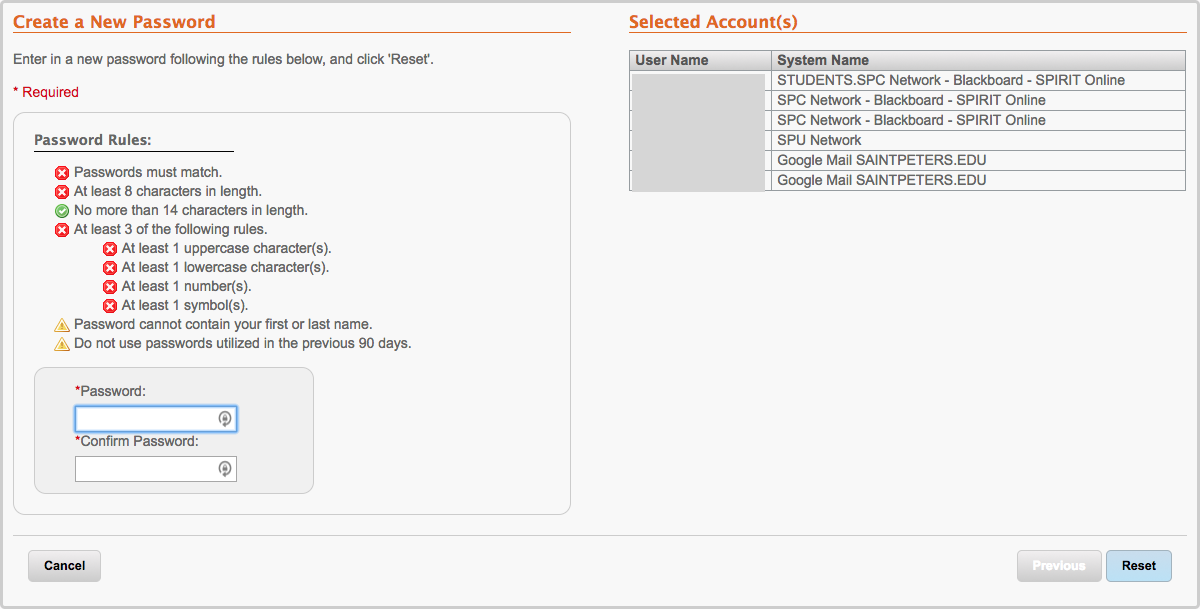Screen dimensions: 1200x609
Task: Click warning triangle beside 'cannot contain your first or last name'
Action: pyautogui.click(x=62, y=325)
